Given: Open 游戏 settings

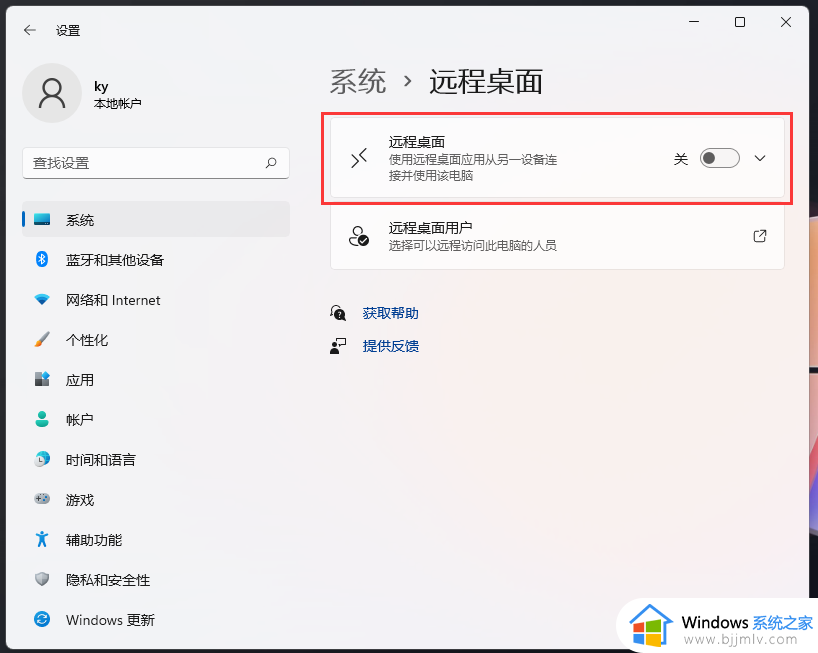Looking at the screenshot, I should tap(155, 499).
